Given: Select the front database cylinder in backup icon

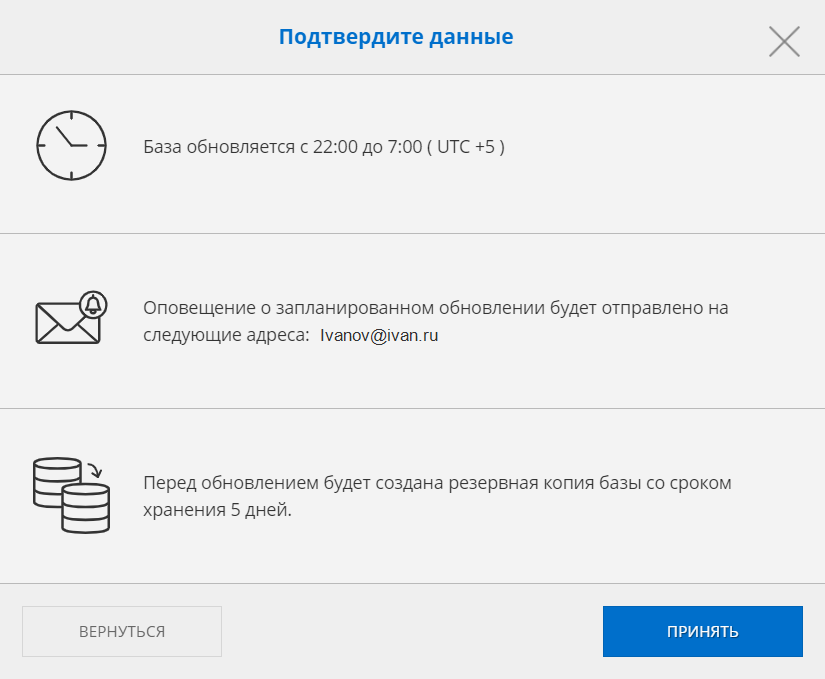Looking at the screenshot, I should (x=85, y=508).
